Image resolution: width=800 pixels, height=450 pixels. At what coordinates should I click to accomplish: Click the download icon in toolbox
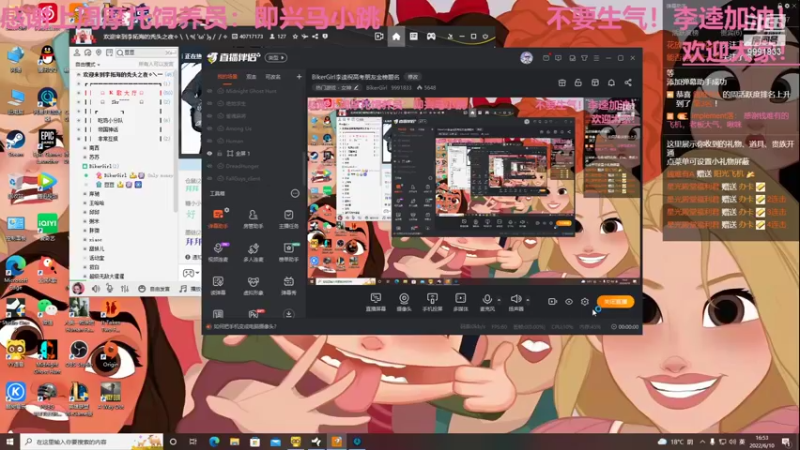288,314
